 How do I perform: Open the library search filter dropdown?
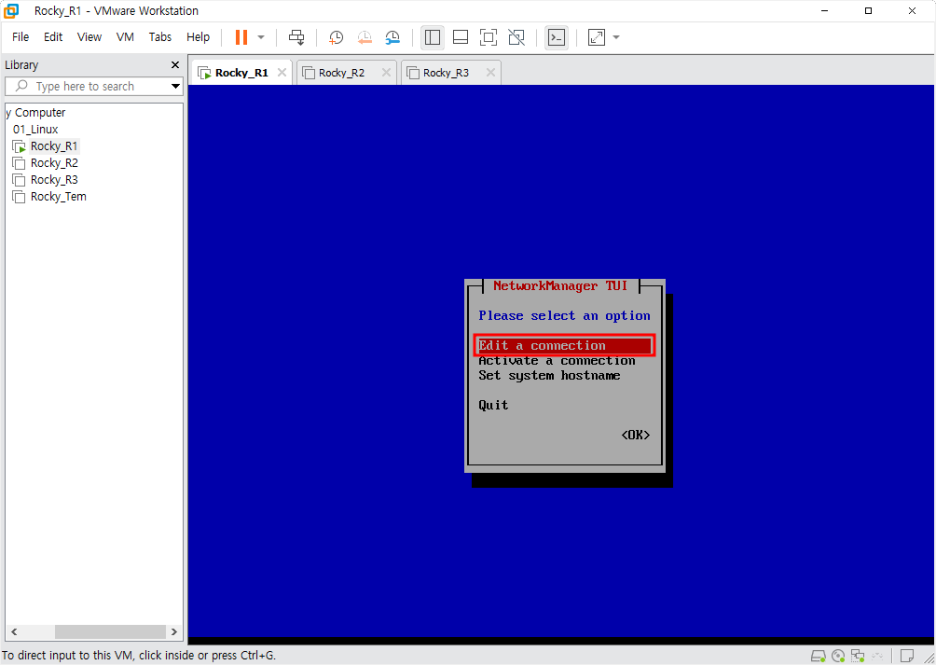pyautogui.click(x=176, y=86)
